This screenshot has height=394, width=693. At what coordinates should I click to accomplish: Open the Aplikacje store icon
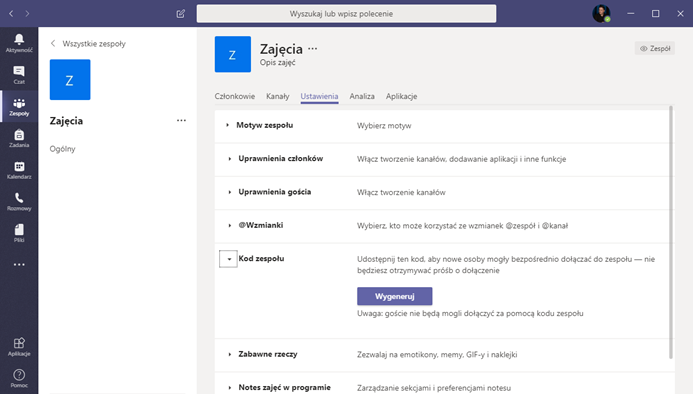pos(19,347)
